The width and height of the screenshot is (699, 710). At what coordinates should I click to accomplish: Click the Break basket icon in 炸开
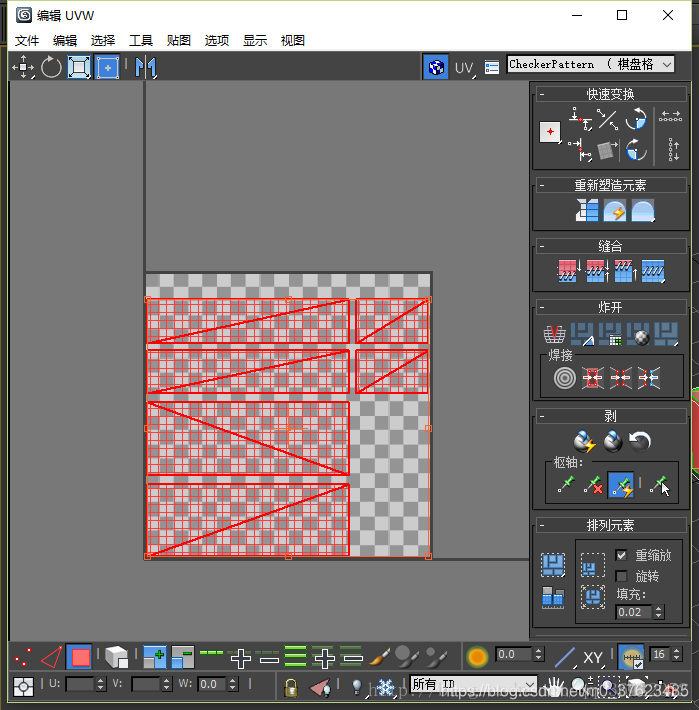(x=554, y=334)
